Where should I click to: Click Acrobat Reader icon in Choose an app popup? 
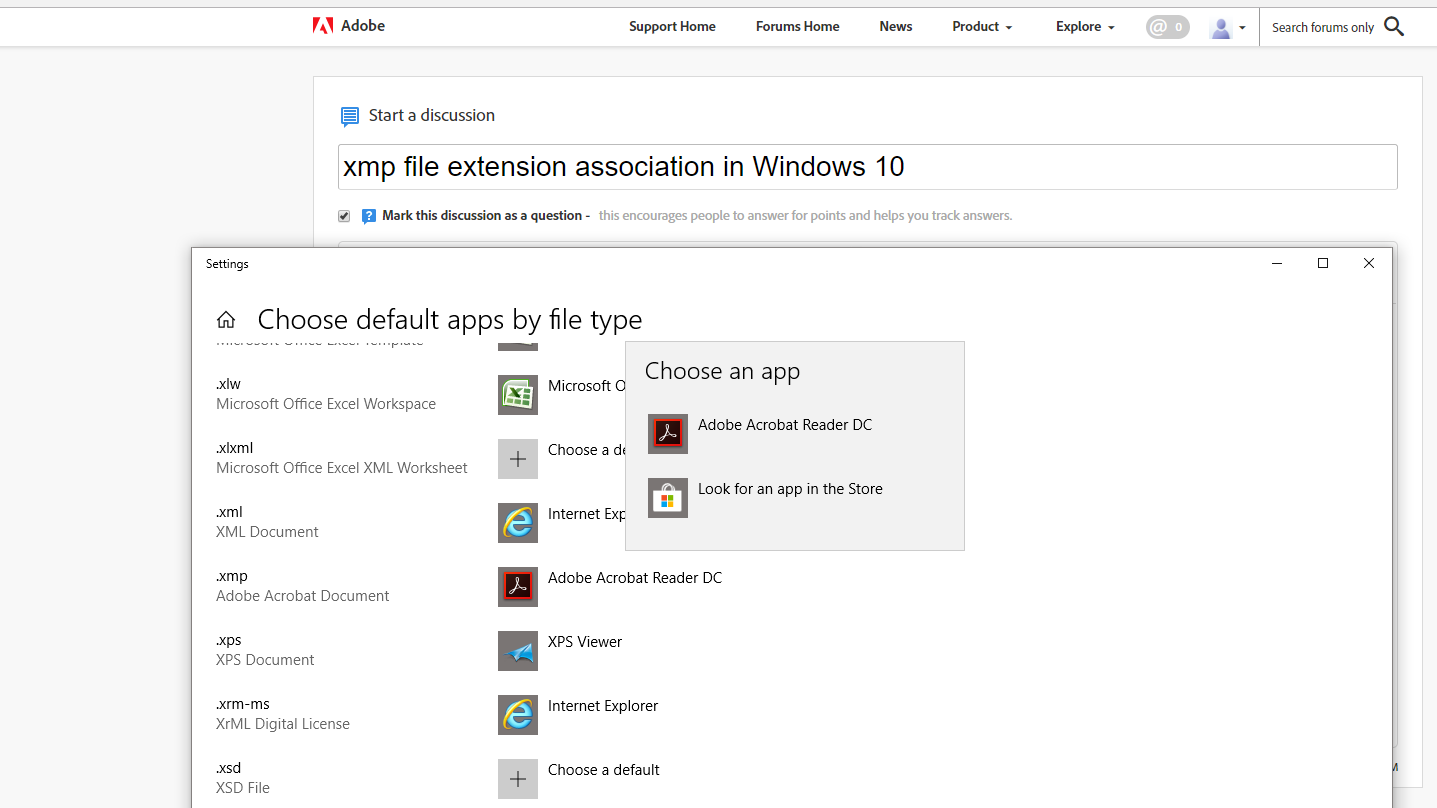(x=668, y=434)
